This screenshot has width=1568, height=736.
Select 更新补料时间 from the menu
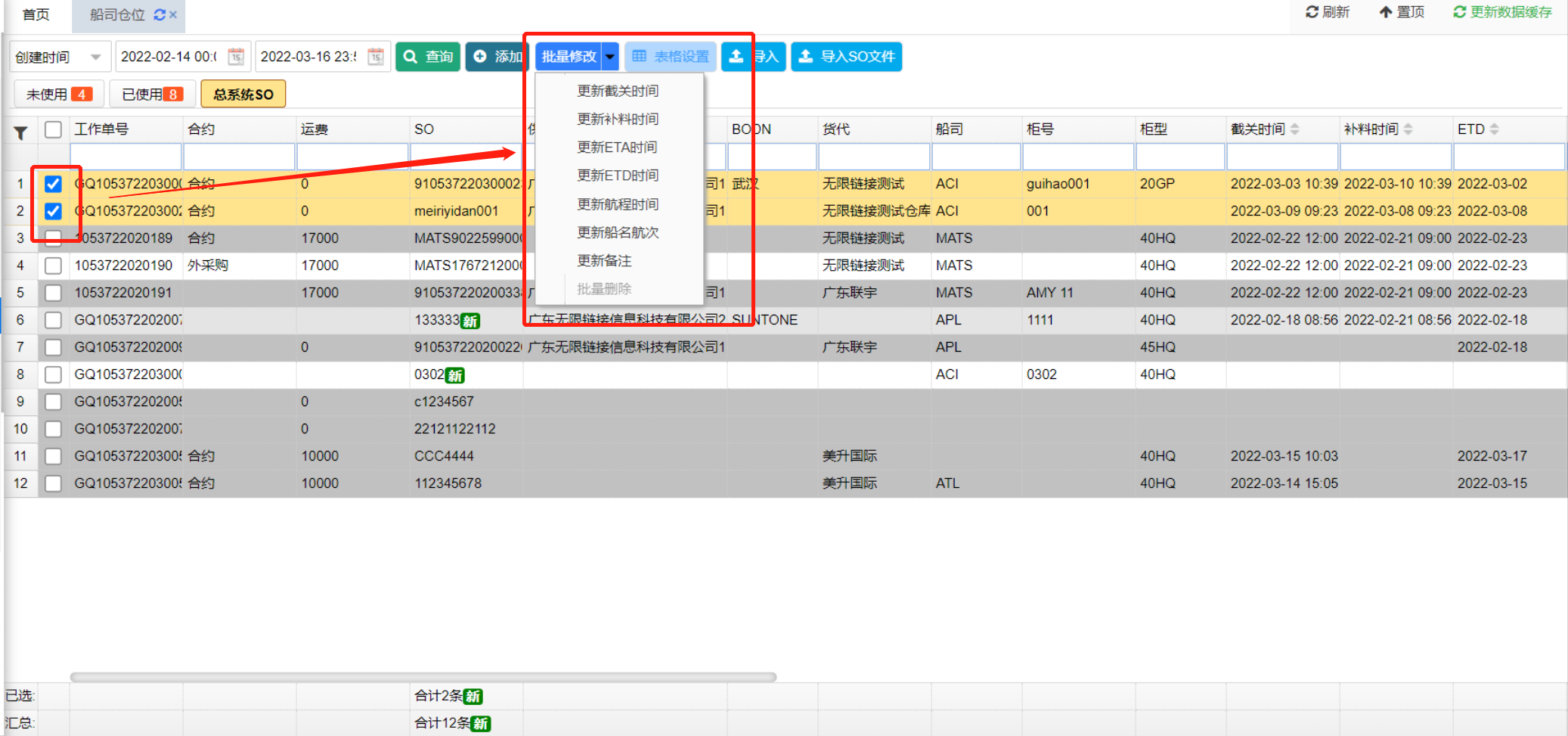coord(618,119)
